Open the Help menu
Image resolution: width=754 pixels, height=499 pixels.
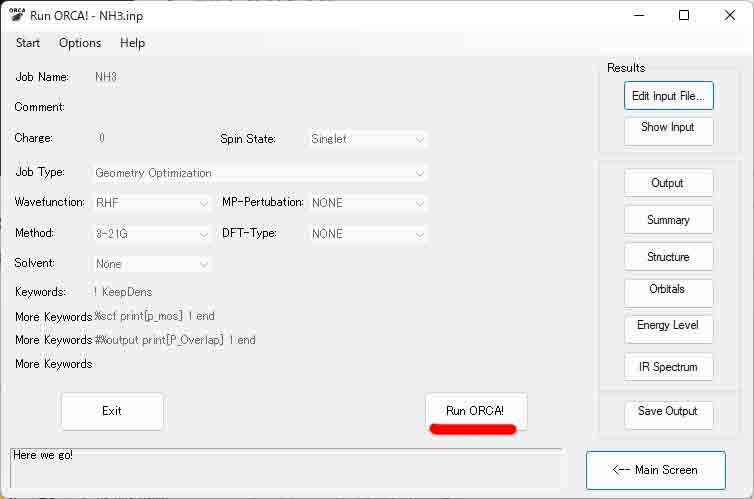[x=132, y=43]
